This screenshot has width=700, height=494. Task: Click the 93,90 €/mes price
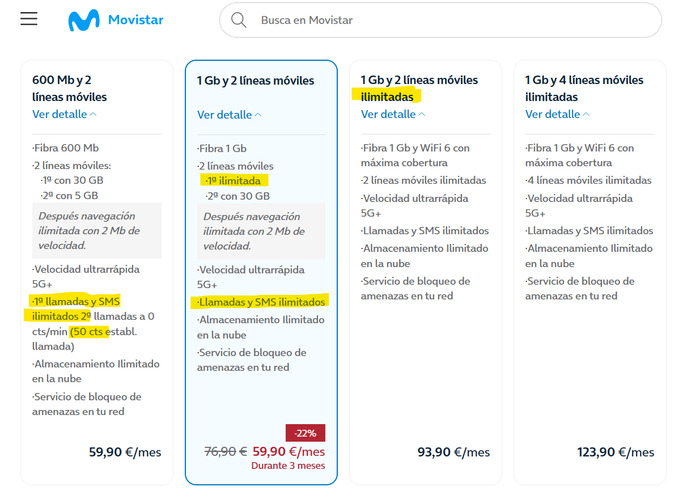click(x=453, y=452)
